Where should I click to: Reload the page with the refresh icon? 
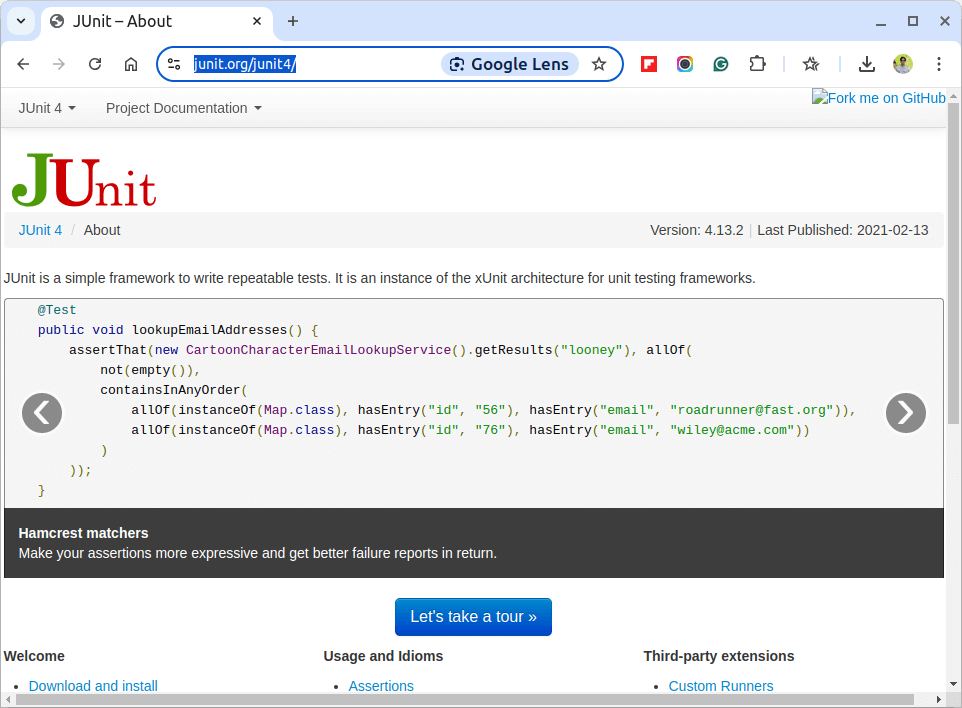(x=94, y=64)
